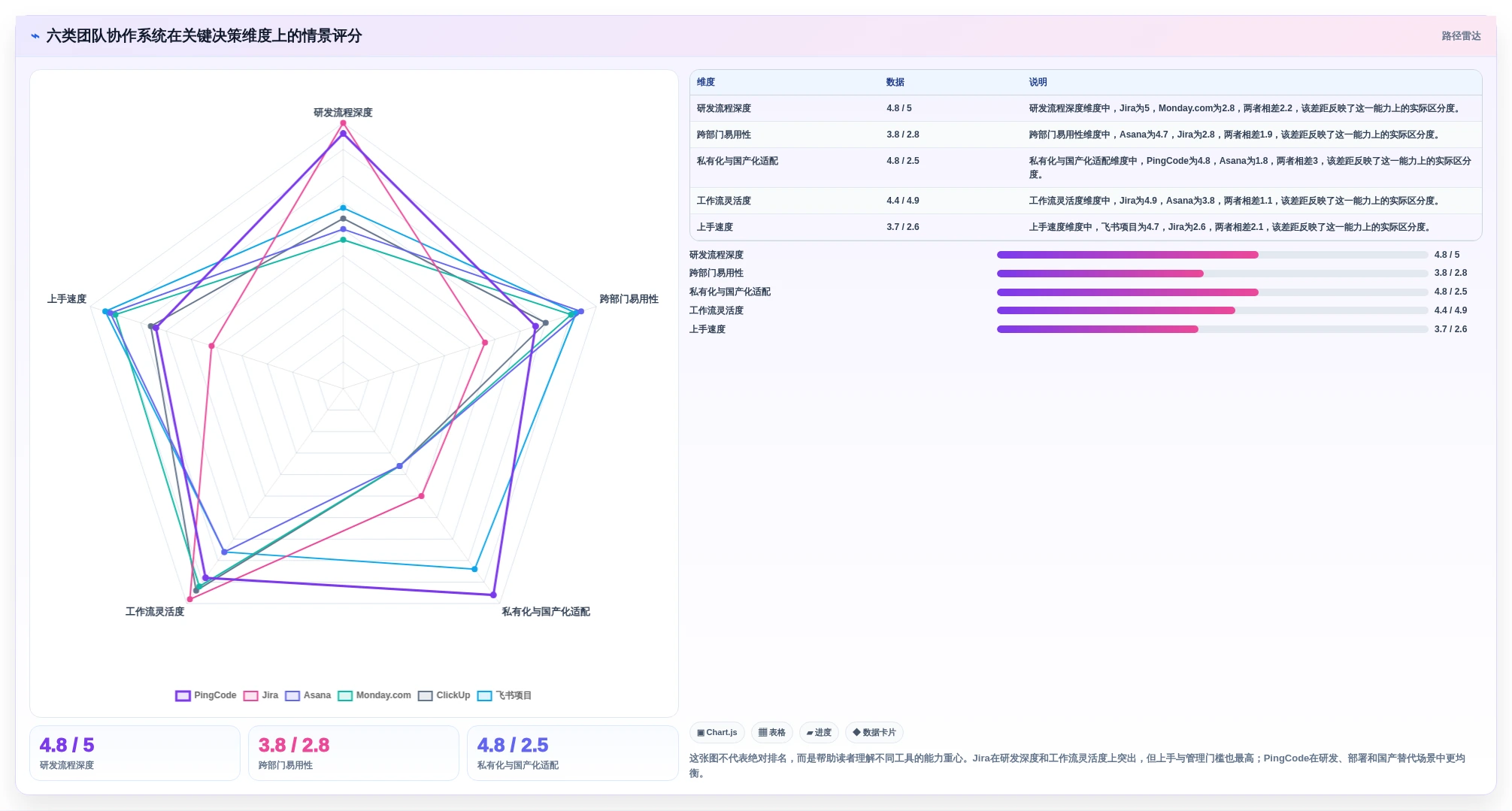Toggle Asana dataset in chart legend
Screen dimensions: 1512x811
pos(308,695)
